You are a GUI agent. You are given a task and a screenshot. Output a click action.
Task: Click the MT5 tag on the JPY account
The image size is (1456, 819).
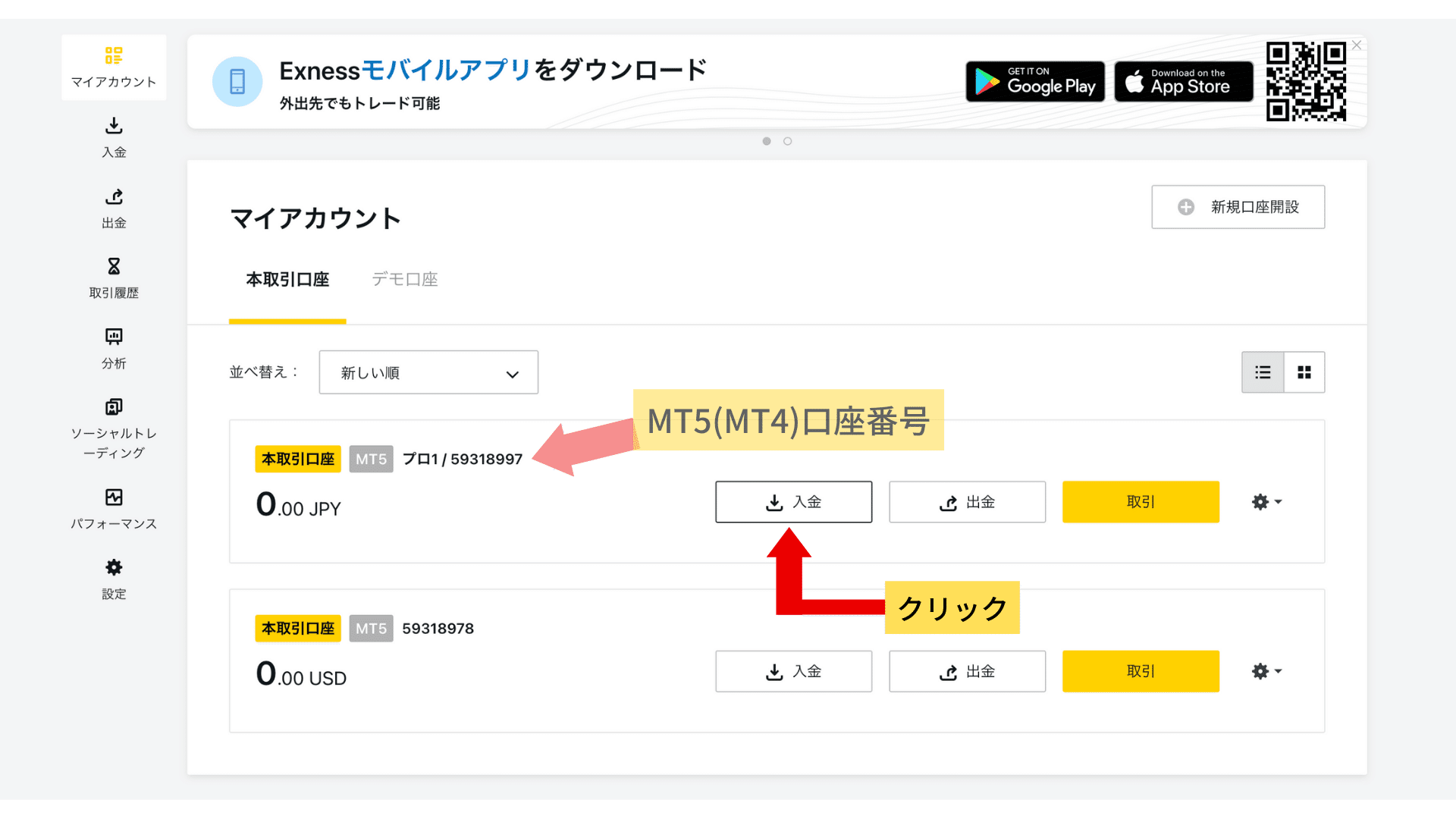371,460
